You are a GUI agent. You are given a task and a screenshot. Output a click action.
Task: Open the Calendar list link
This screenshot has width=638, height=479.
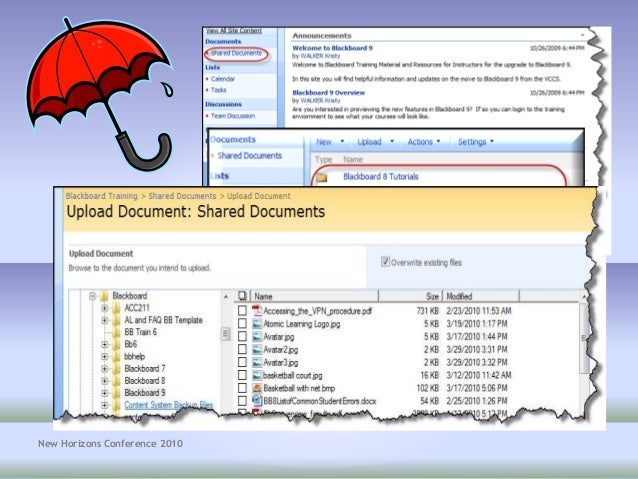point(223,79)
